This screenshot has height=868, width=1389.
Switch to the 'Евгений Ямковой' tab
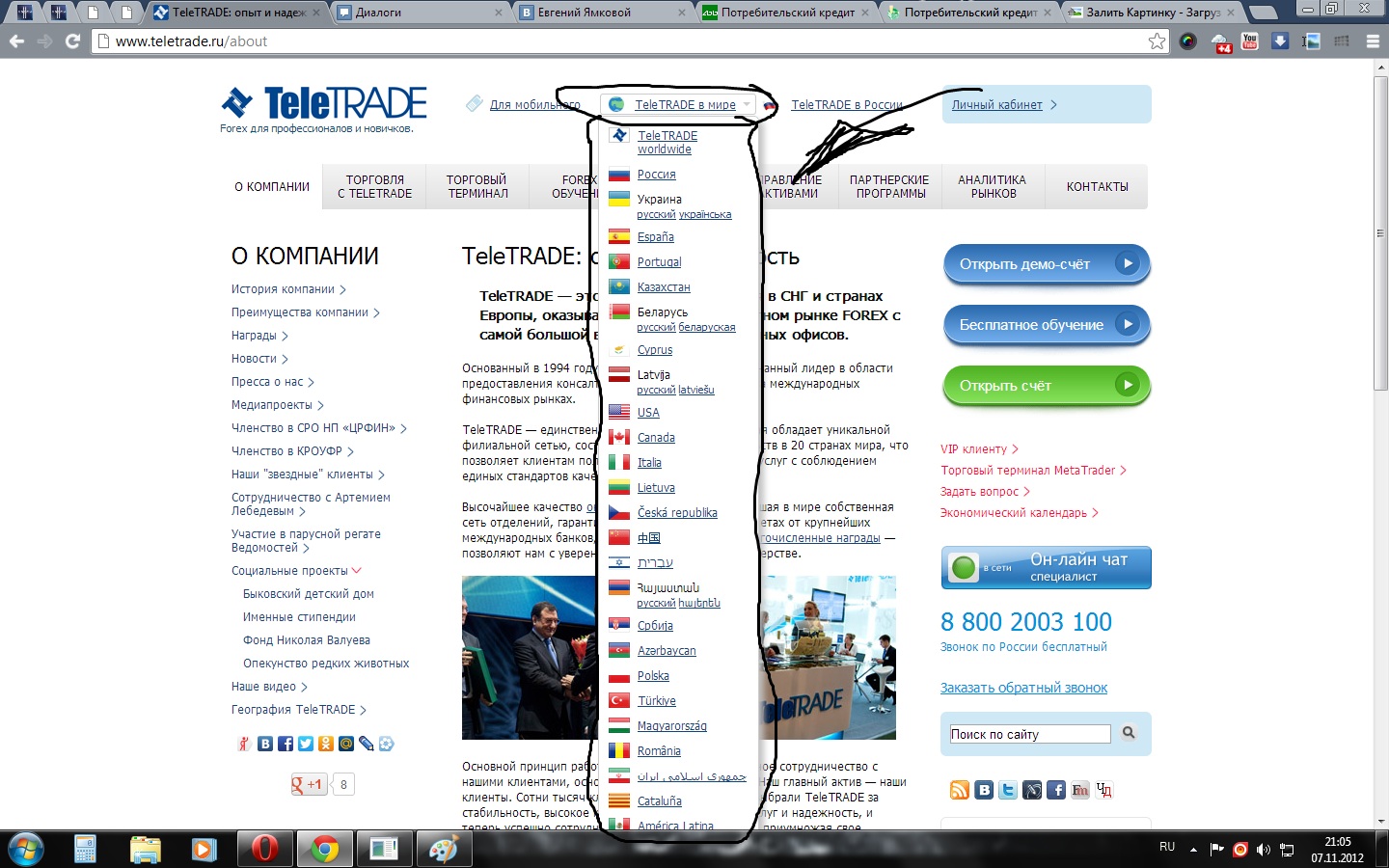pos(604,13)
